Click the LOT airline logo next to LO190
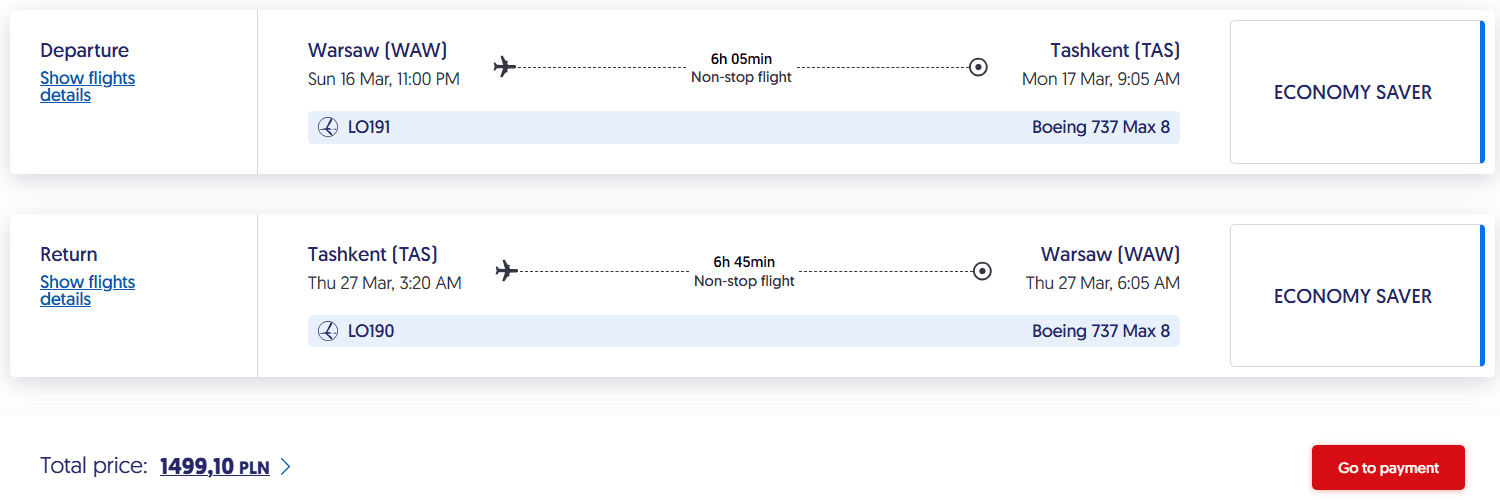Viewport: 1500px width, 500px height. tap(328, 331)
